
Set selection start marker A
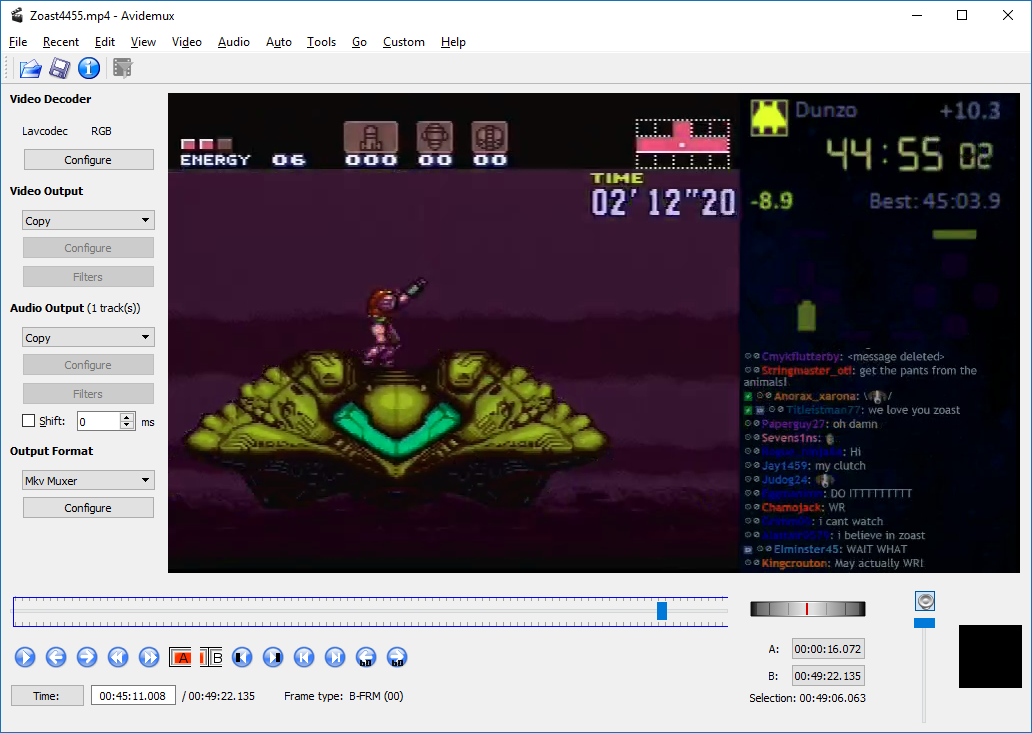coord(180,657)
